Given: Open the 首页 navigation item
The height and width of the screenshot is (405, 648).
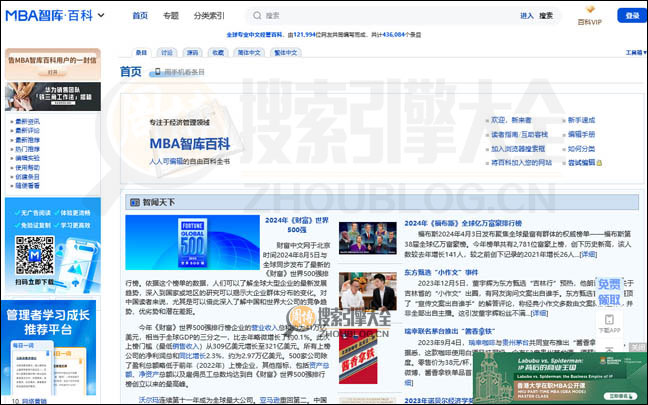Looking at the screenshot, I should click(140, 16).
